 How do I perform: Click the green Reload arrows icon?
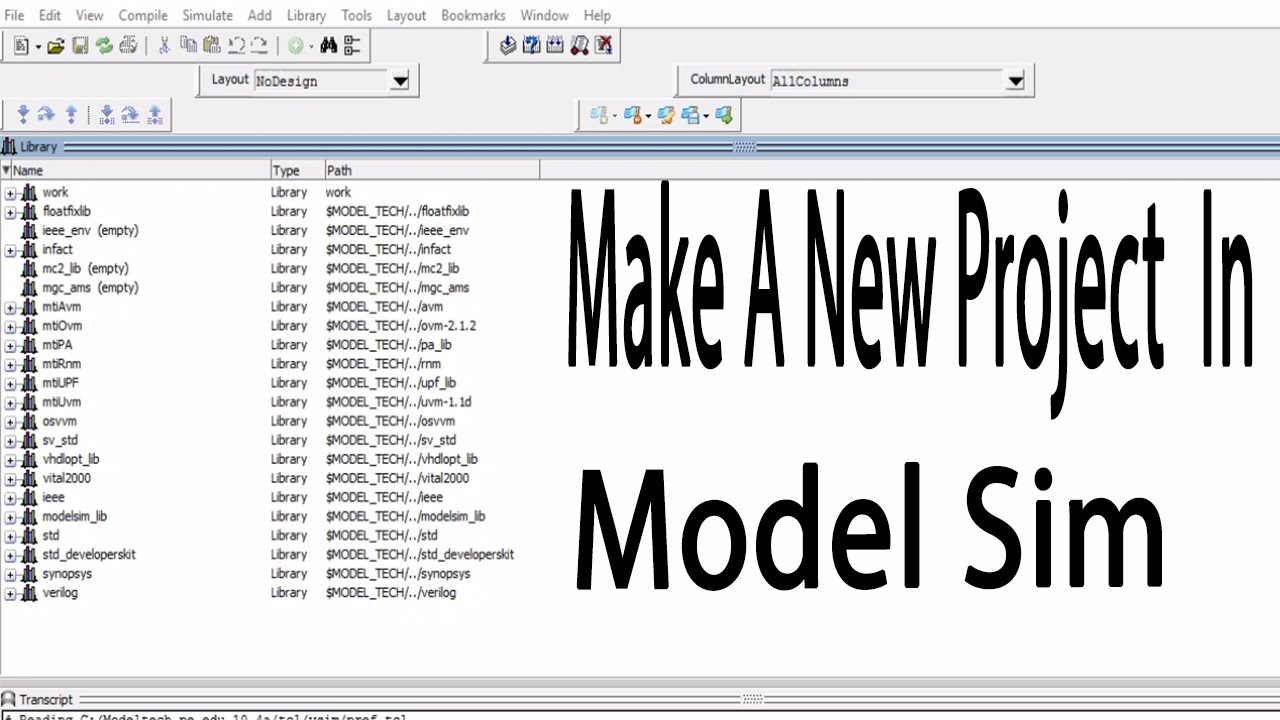point(104,46)
